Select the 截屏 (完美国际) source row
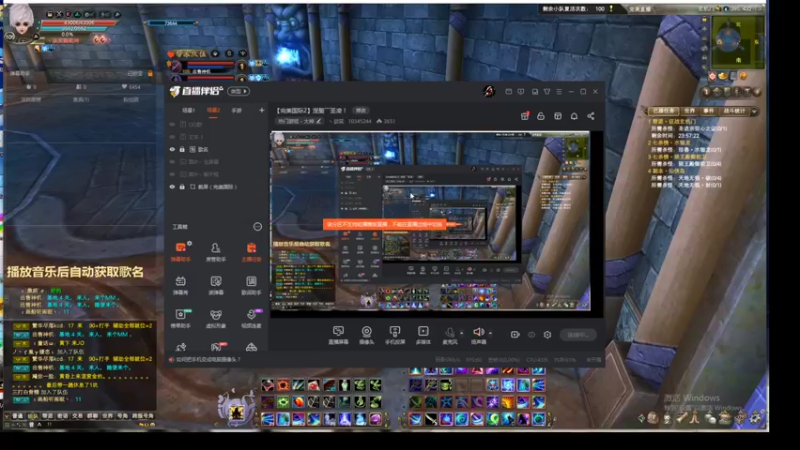The width and height of the screenshot is (800, 450). pyautogui.click(x=214, y=187)
